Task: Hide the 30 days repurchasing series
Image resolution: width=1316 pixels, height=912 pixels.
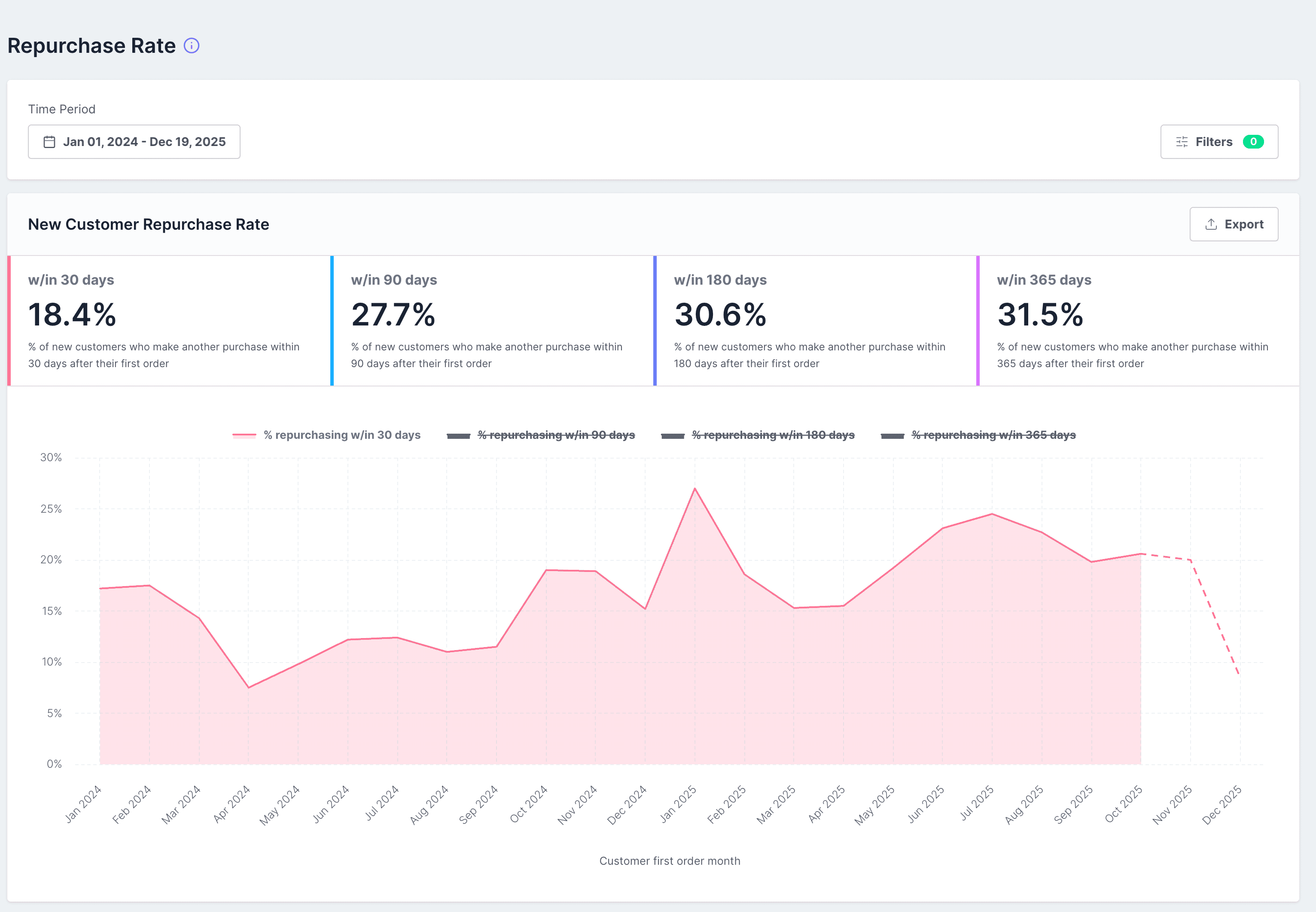Action: (x=342, y=435)
